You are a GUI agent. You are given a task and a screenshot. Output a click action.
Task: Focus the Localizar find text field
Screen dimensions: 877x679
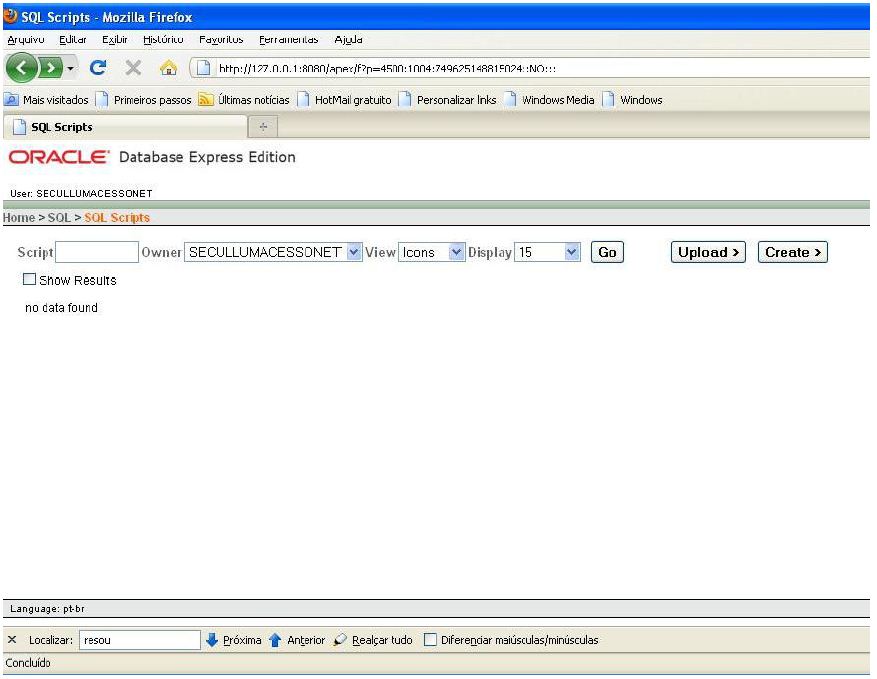point(140,640)
